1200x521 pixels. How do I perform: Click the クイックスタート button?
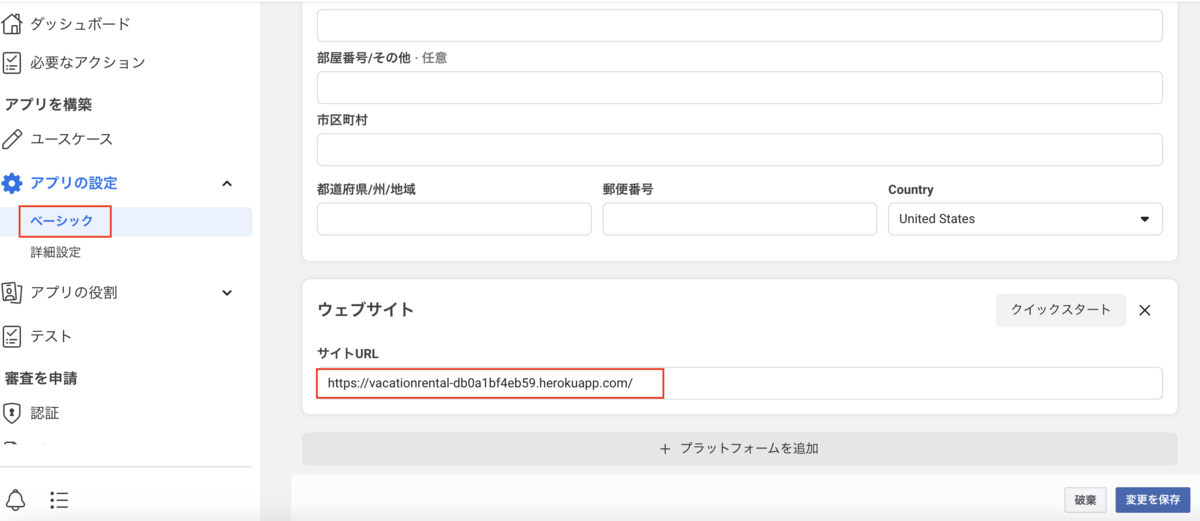pos(1061,310)
